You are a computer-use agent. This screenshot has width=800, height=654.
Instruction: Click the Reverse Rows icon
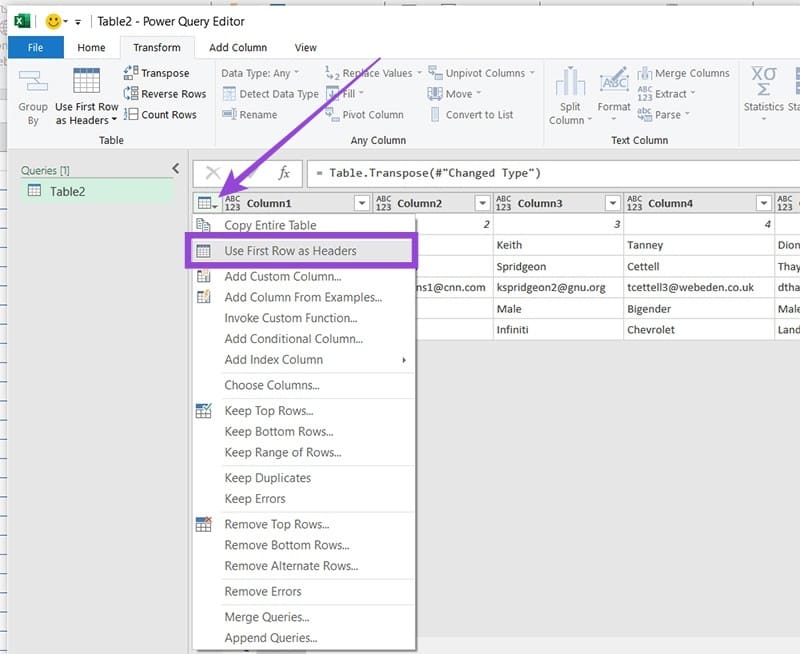click(131, 93)
